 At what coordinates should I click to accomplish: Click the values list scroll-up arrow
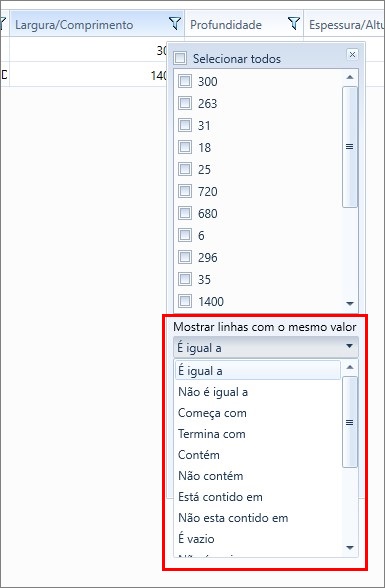point(350,77)
